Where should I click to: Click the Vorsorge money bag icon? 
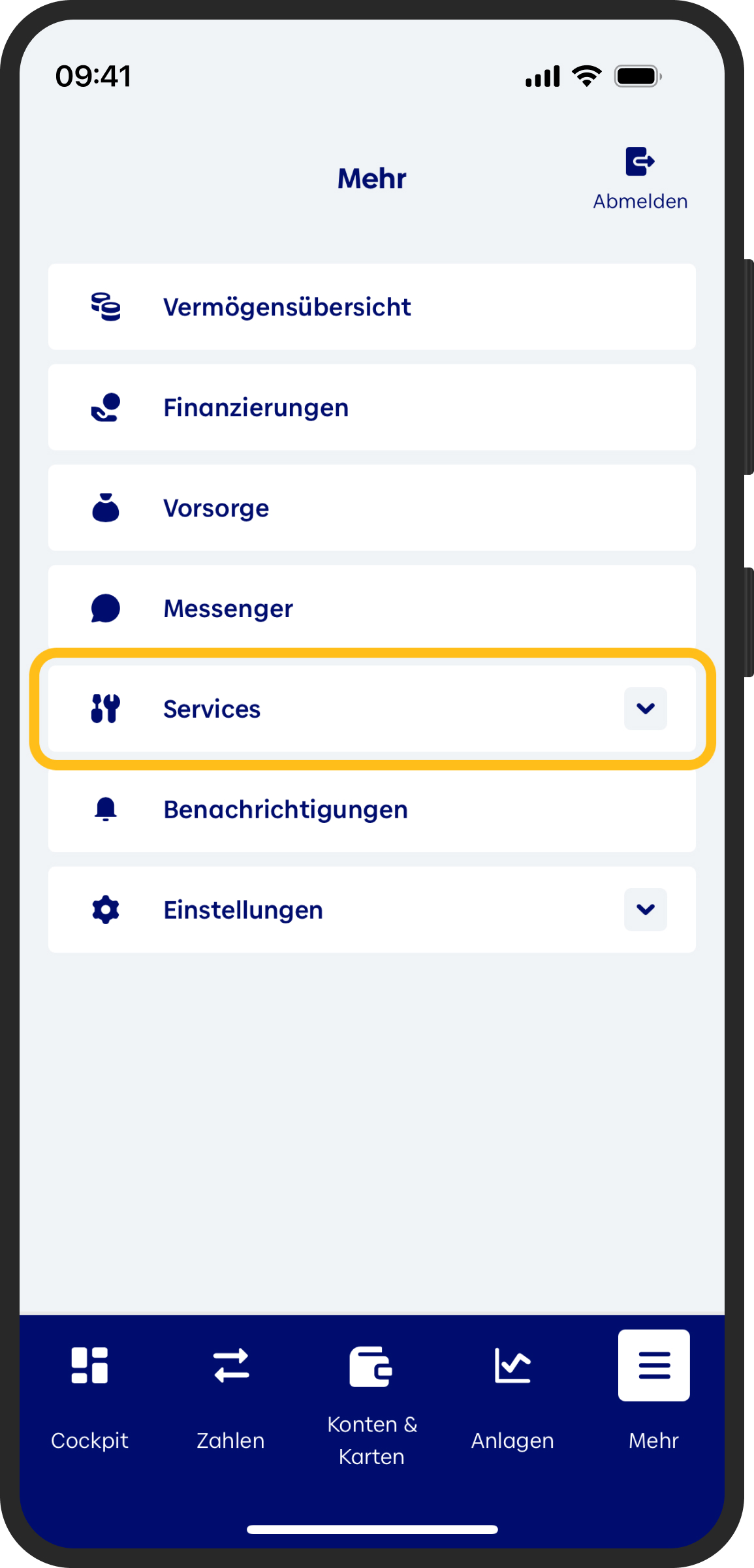[x=106, y=508]
